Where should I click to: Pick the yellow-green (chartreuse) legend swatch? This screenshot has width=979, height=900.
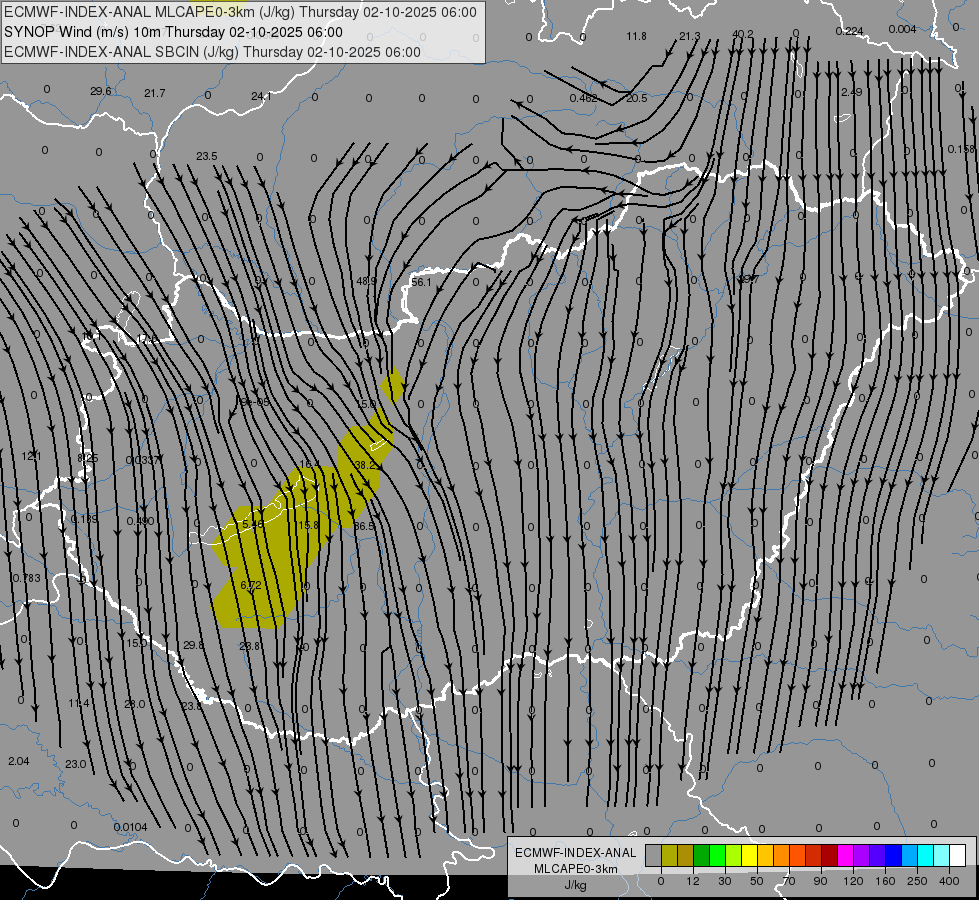click(734, 856)
